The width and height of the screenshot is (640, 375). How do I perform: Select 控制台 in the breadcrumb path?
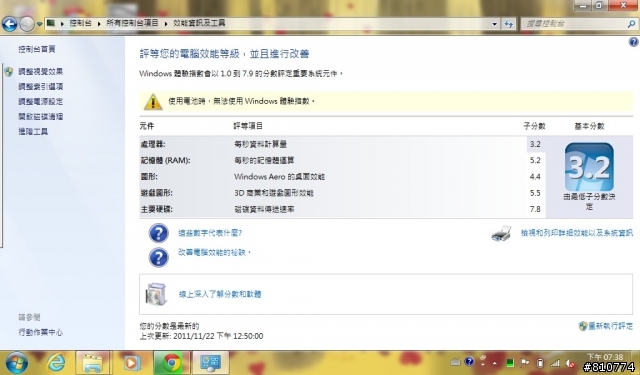pos(80,23)
